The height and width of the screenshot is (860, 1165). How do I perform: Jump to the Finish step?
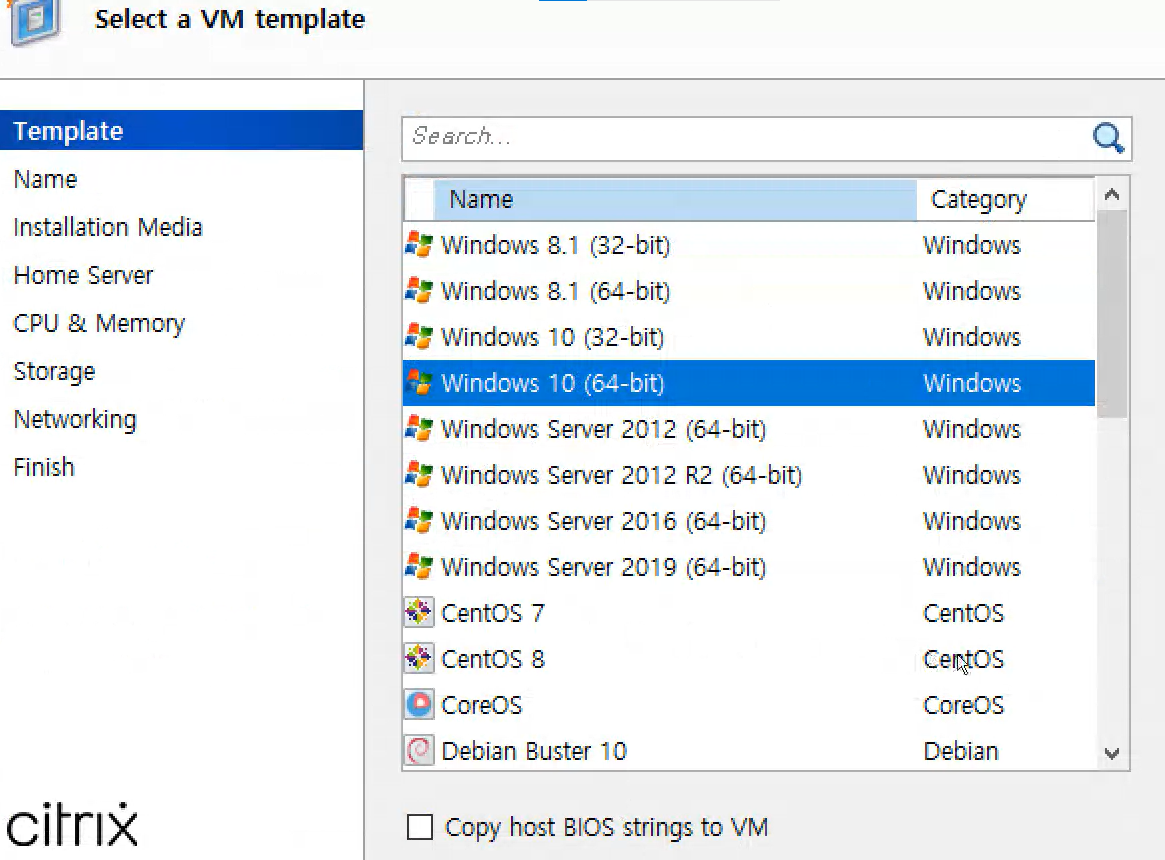tap(44, 467)
